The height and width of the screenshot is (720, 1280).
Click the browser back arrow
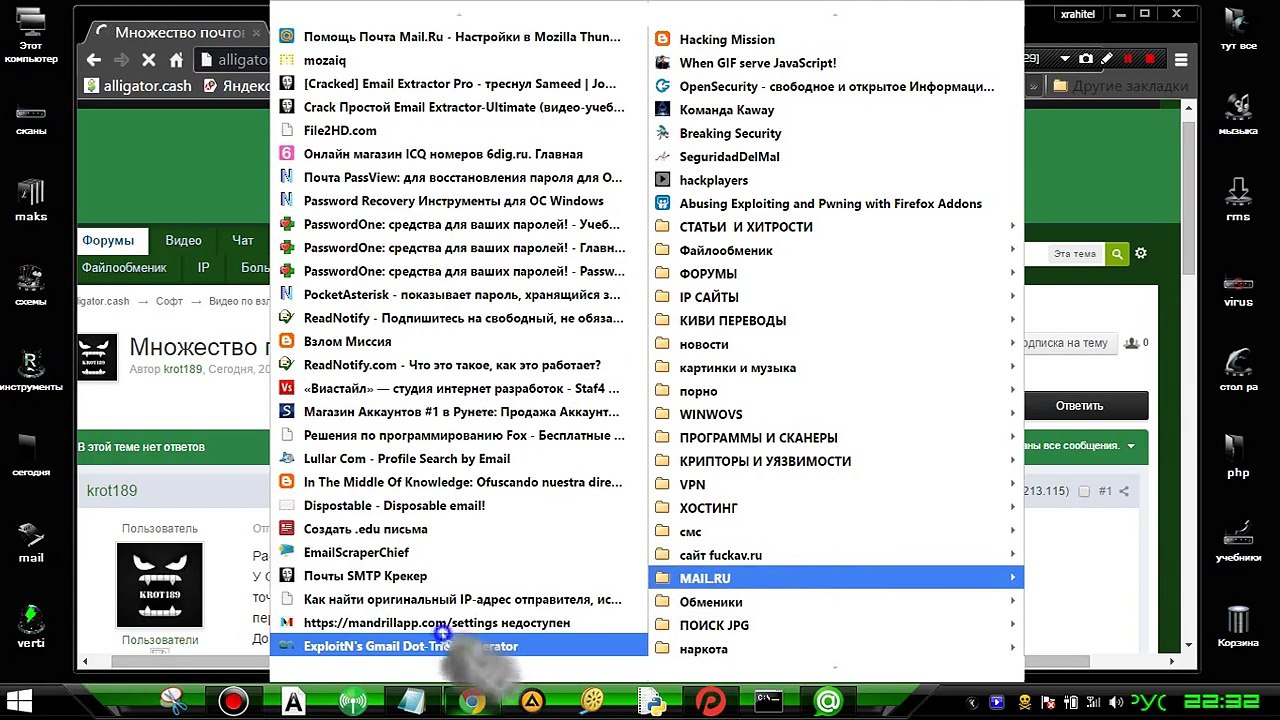click(x=94, y=60)
